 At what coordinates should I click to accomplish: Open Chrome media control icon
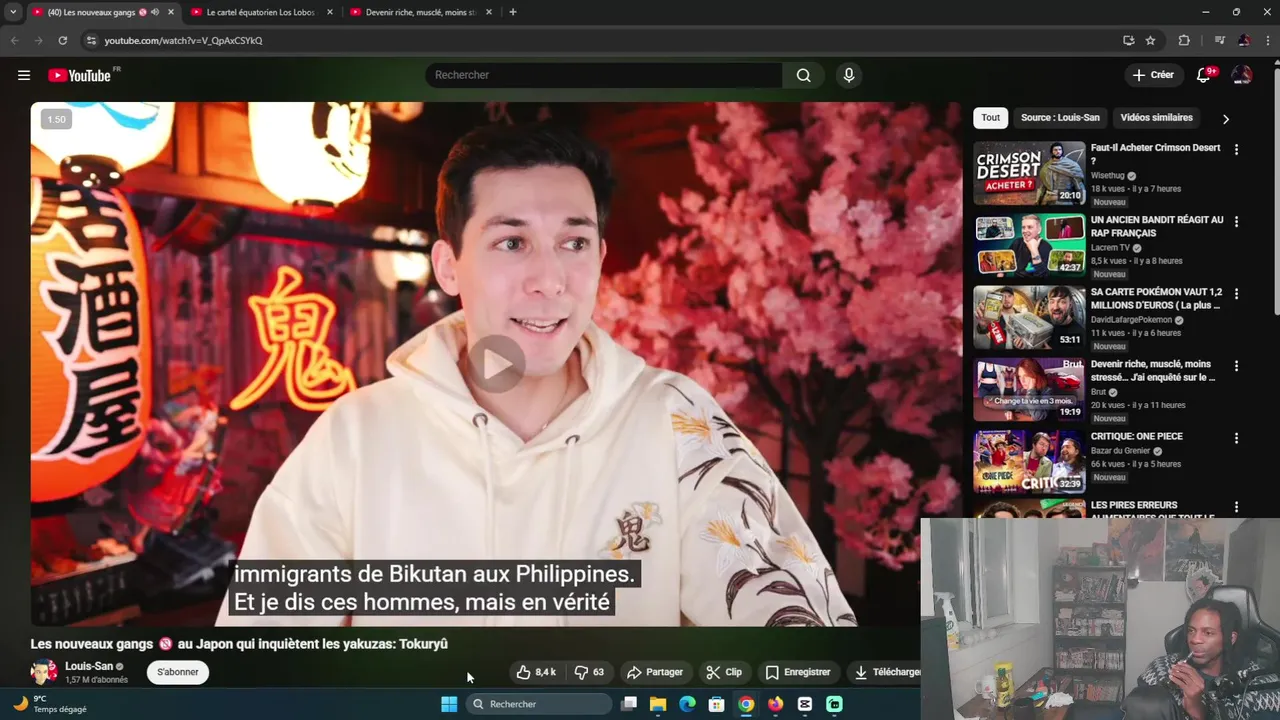pyautogui.click(x=1219, y=40)
